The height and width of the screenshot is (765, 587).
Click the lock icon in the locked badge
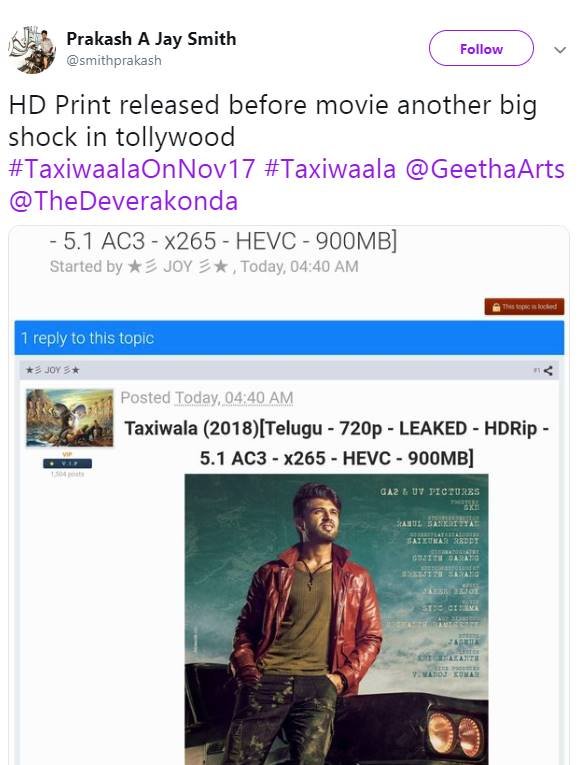tap(496, 307)
